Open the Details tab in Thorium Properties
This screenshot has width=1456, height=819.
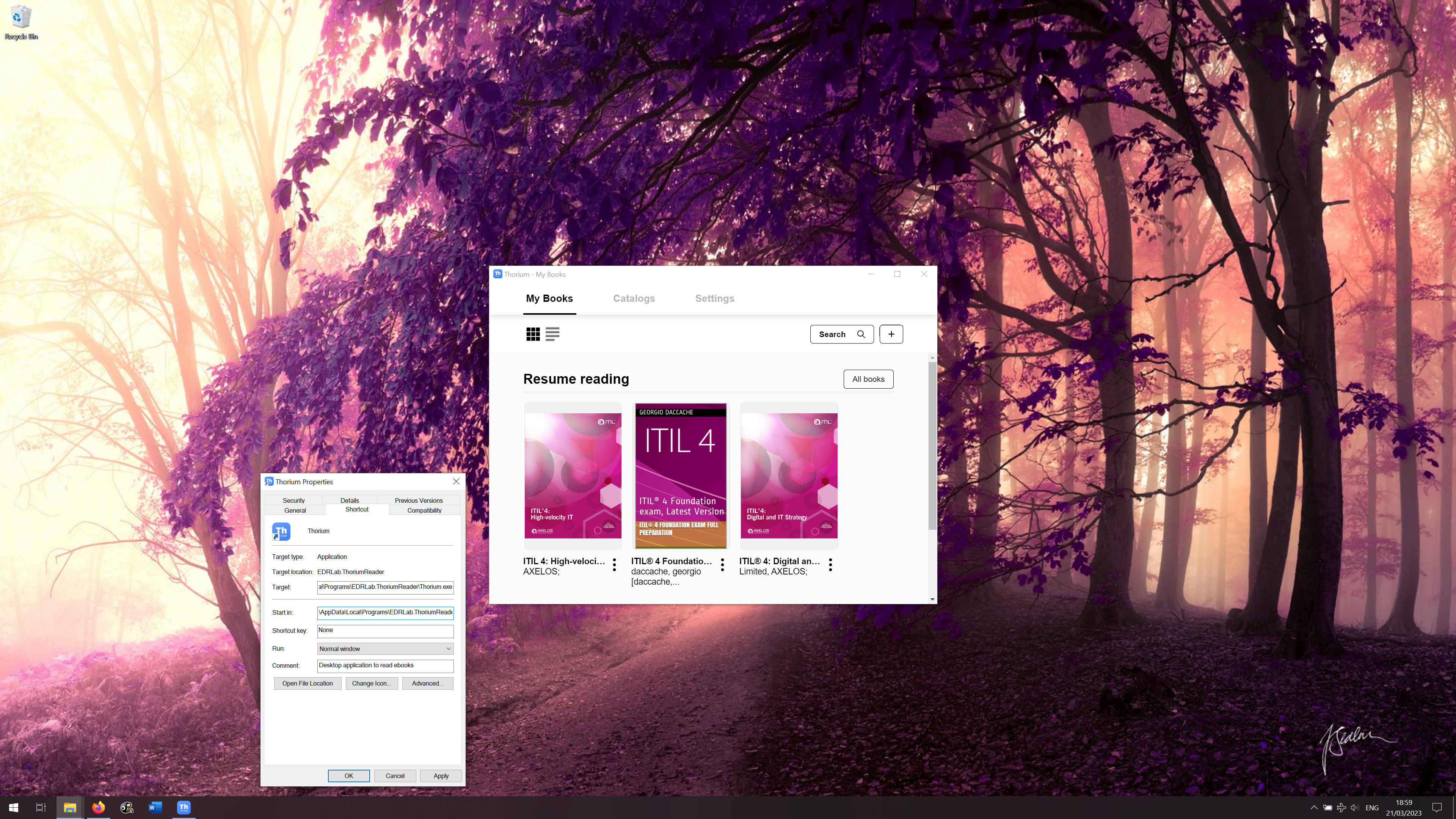[x=349, y=500]
